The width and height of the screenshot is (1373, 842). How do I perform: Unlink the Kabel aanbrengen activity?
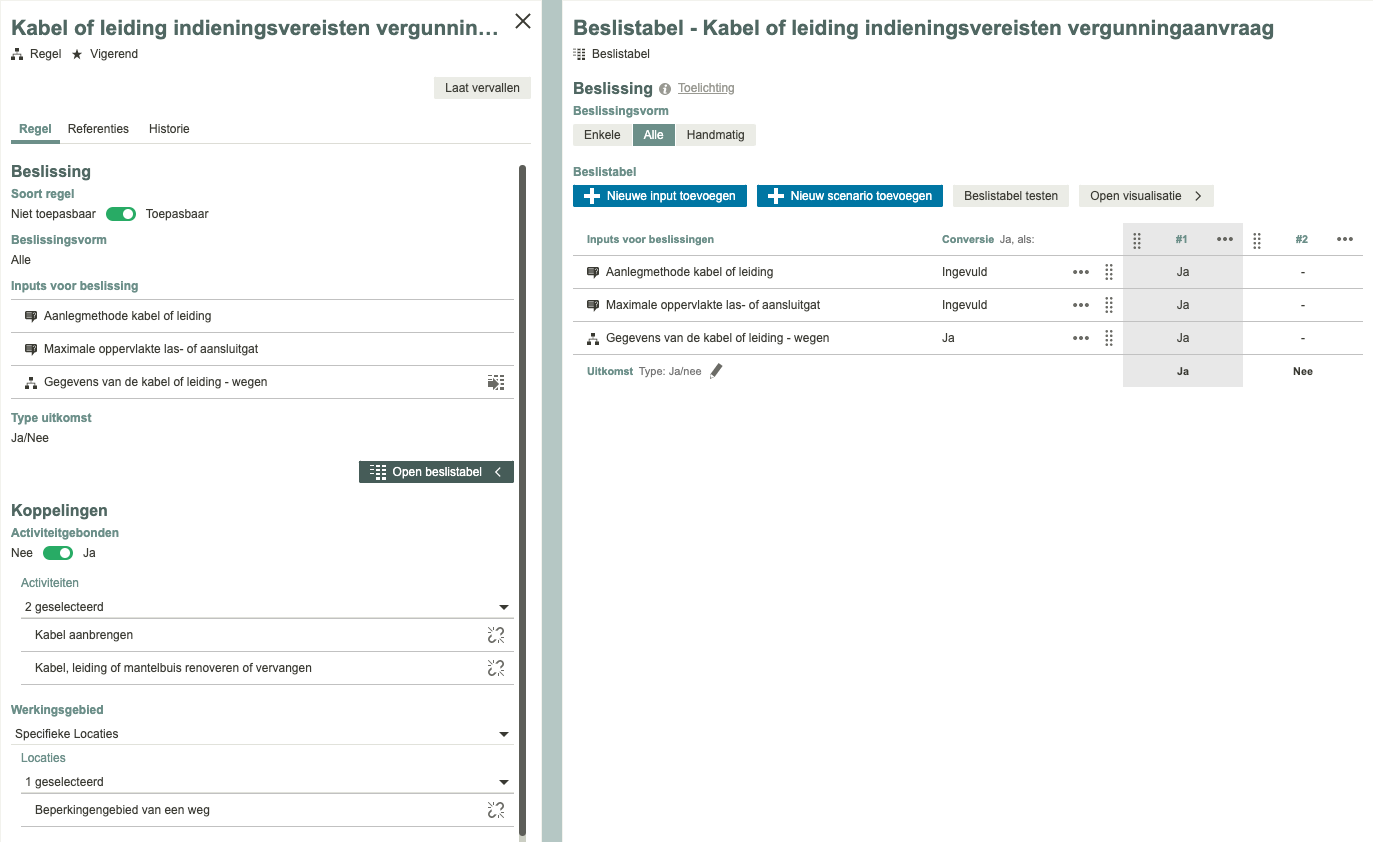(x=495, y=635)
